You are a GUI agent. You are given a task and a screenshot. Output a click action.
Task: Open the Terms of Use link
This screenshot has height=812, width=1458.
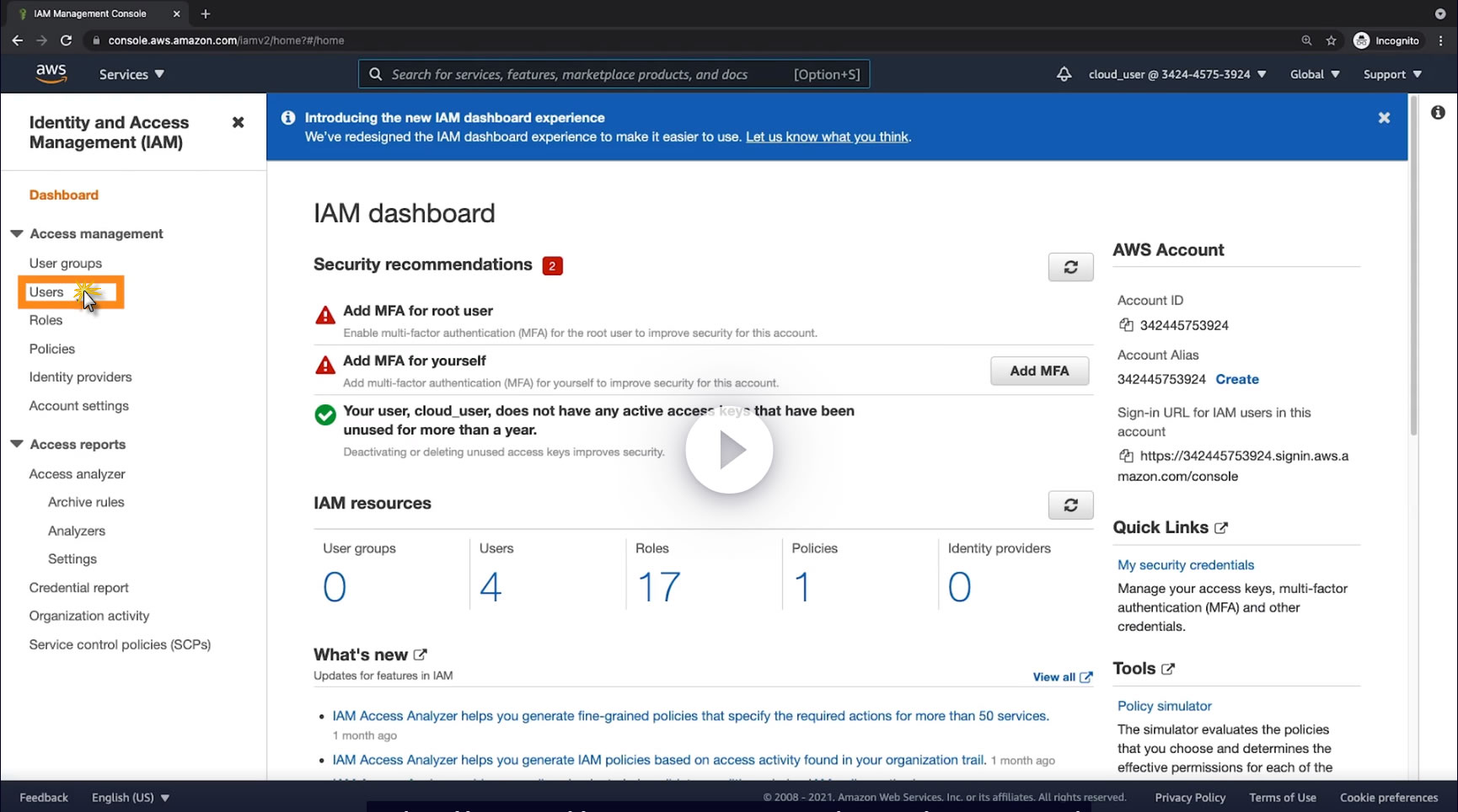(x=1283, y=798)
